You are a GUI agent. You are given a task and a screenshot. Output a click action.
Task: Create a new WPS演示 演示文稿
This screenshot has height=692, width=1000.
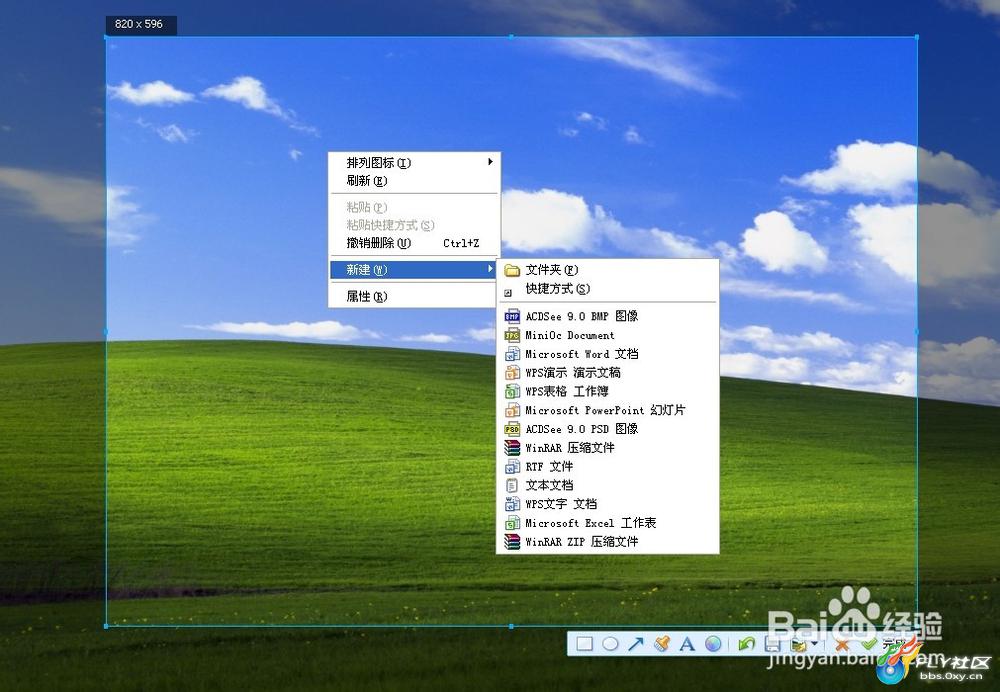(608, 372)
